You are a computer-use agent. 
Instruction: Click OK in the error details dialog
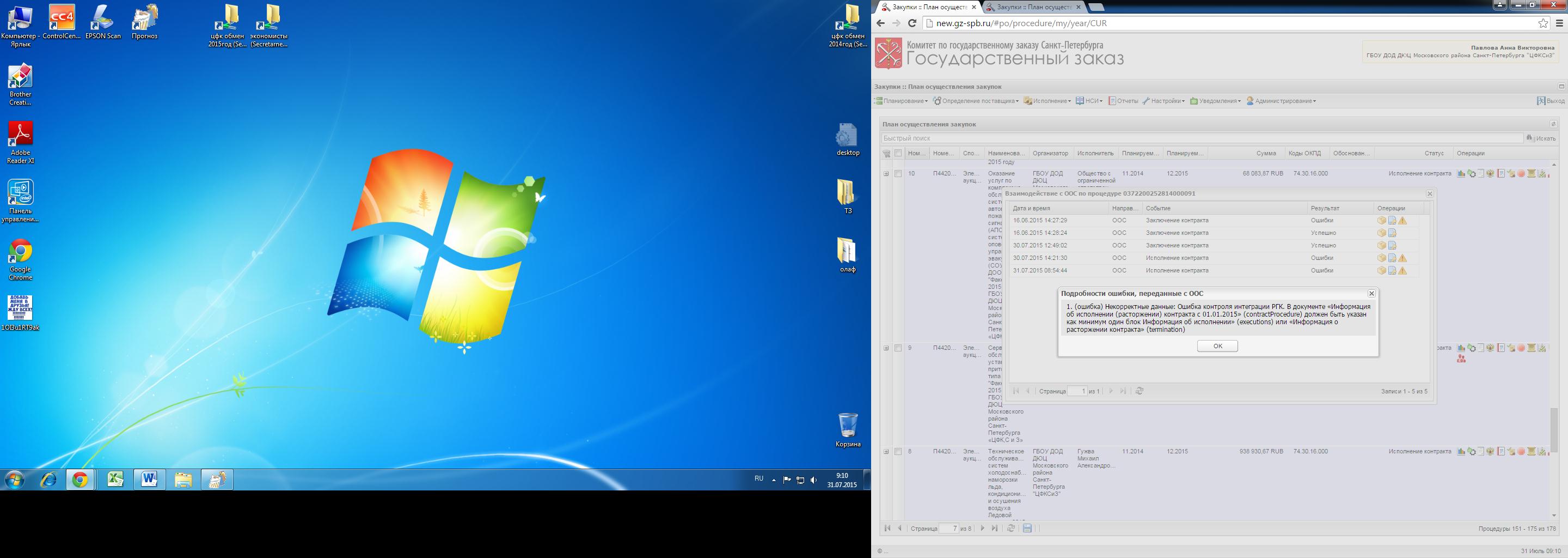(1217, 346)
